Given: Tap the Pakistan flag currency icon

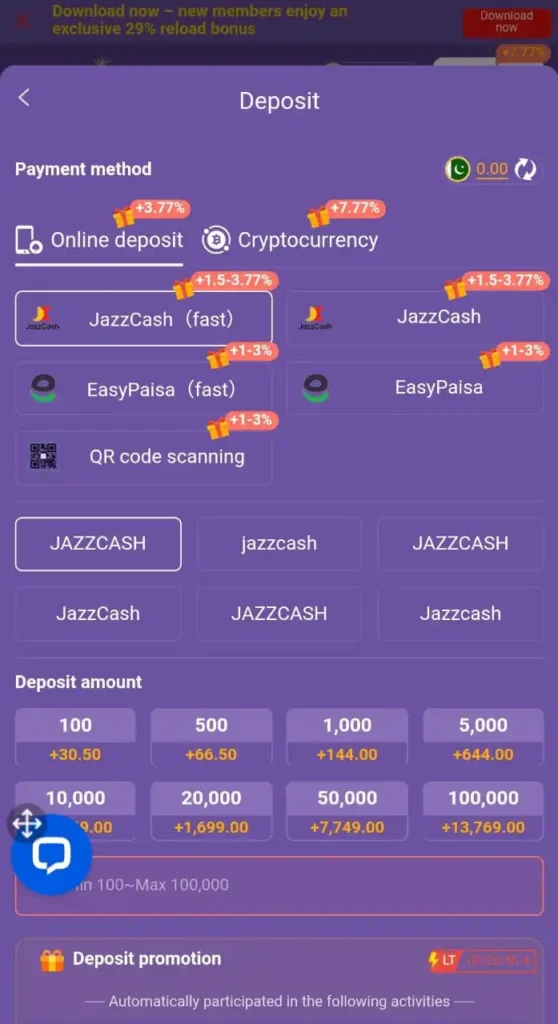Looking at the screenshot, I should (458, 170).
